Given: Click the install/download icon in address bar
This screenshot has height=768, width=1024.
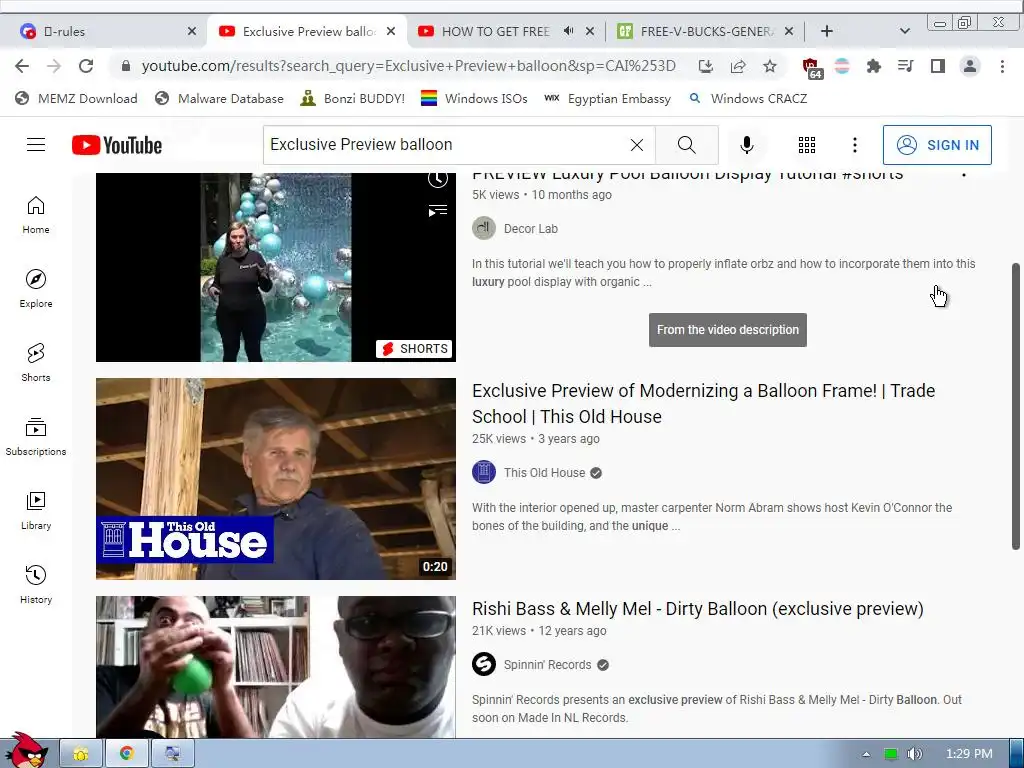Looking at the screenshot, I should tap(706, 66).
